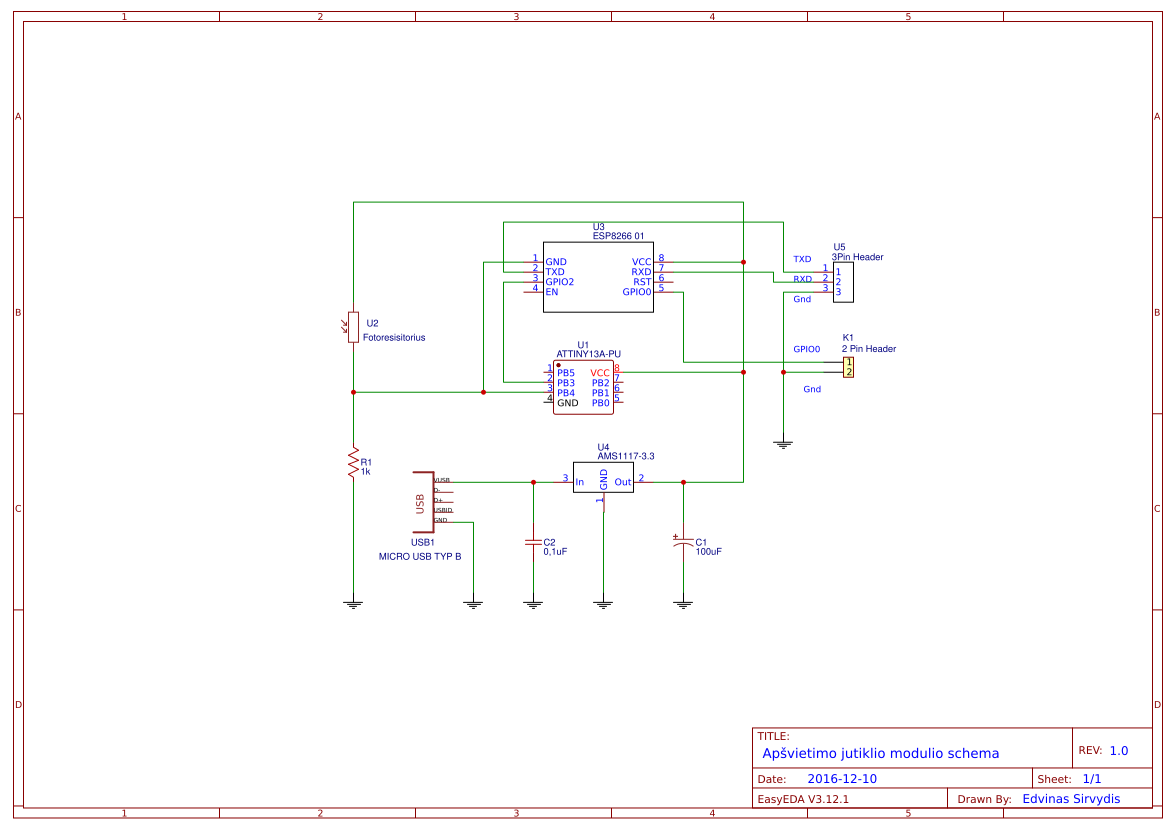
Task: Click the 3Pin Header U5 symbol
Action: [x=842, y=282]
